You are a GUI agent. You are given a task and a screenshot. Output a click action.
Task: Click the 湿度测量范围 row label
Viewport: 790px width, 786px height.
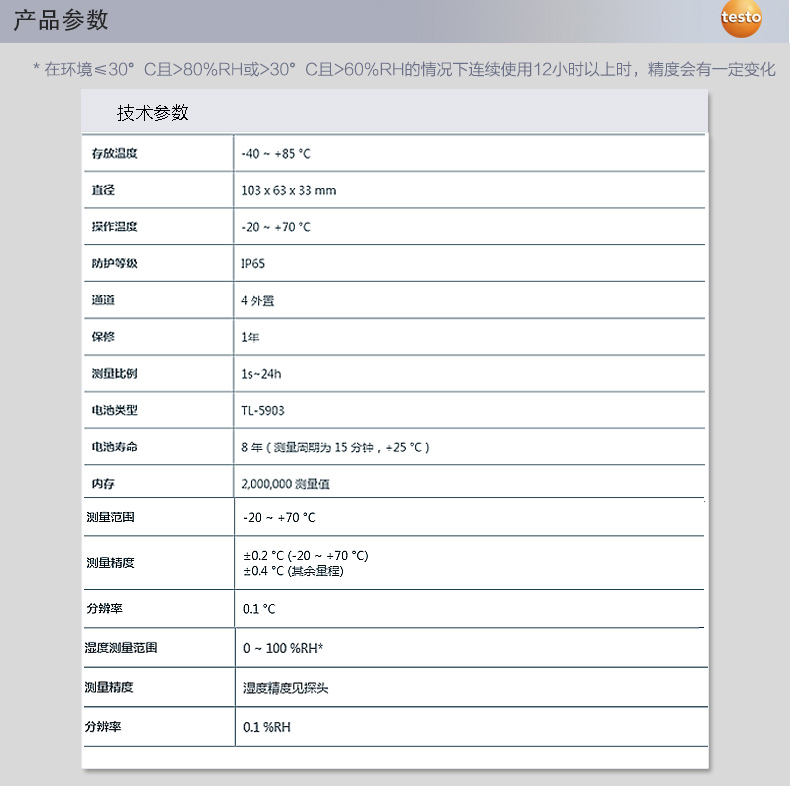[x=121, y=648]
